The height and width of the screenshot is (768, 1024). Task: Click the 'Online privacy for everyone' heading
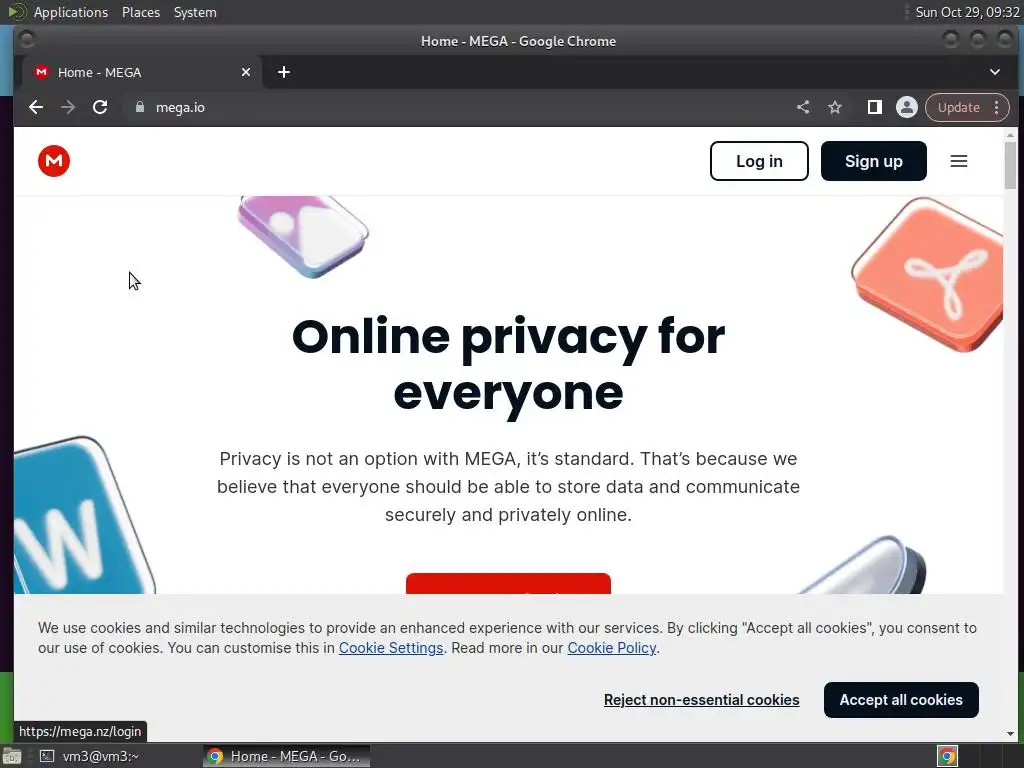click(508, 364)
